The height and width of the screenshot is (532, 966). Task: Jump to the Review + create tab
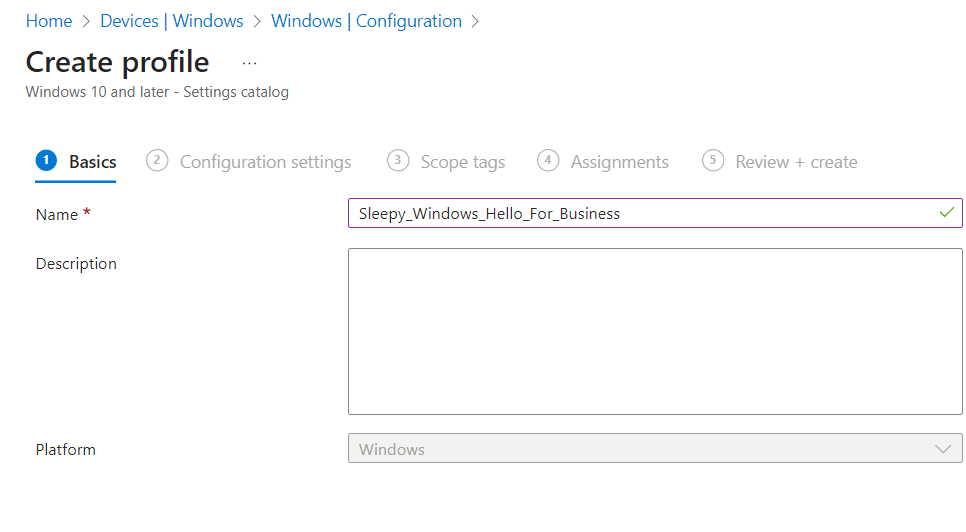[796, 162]
